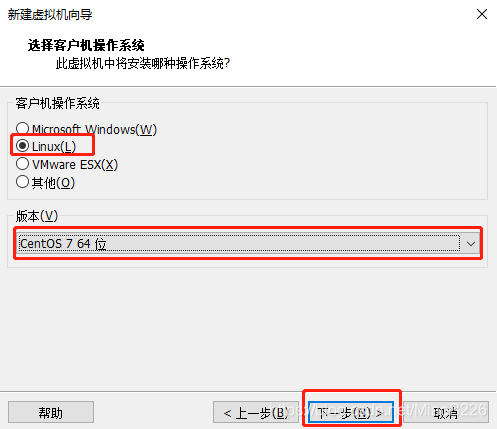
Task: Click the Microsoft Windows(W) label text
Action: point(94,129)
